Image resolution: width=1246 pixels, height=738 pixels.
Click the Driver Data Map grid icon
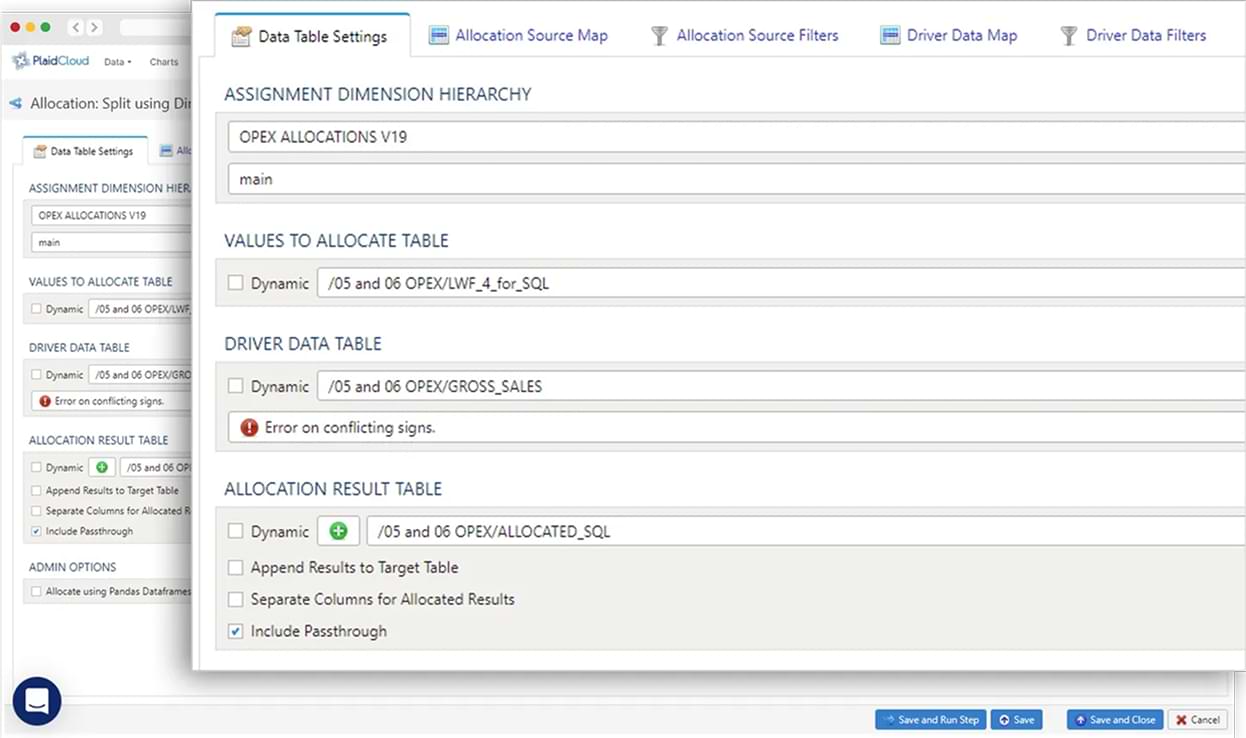coord(890,36)
